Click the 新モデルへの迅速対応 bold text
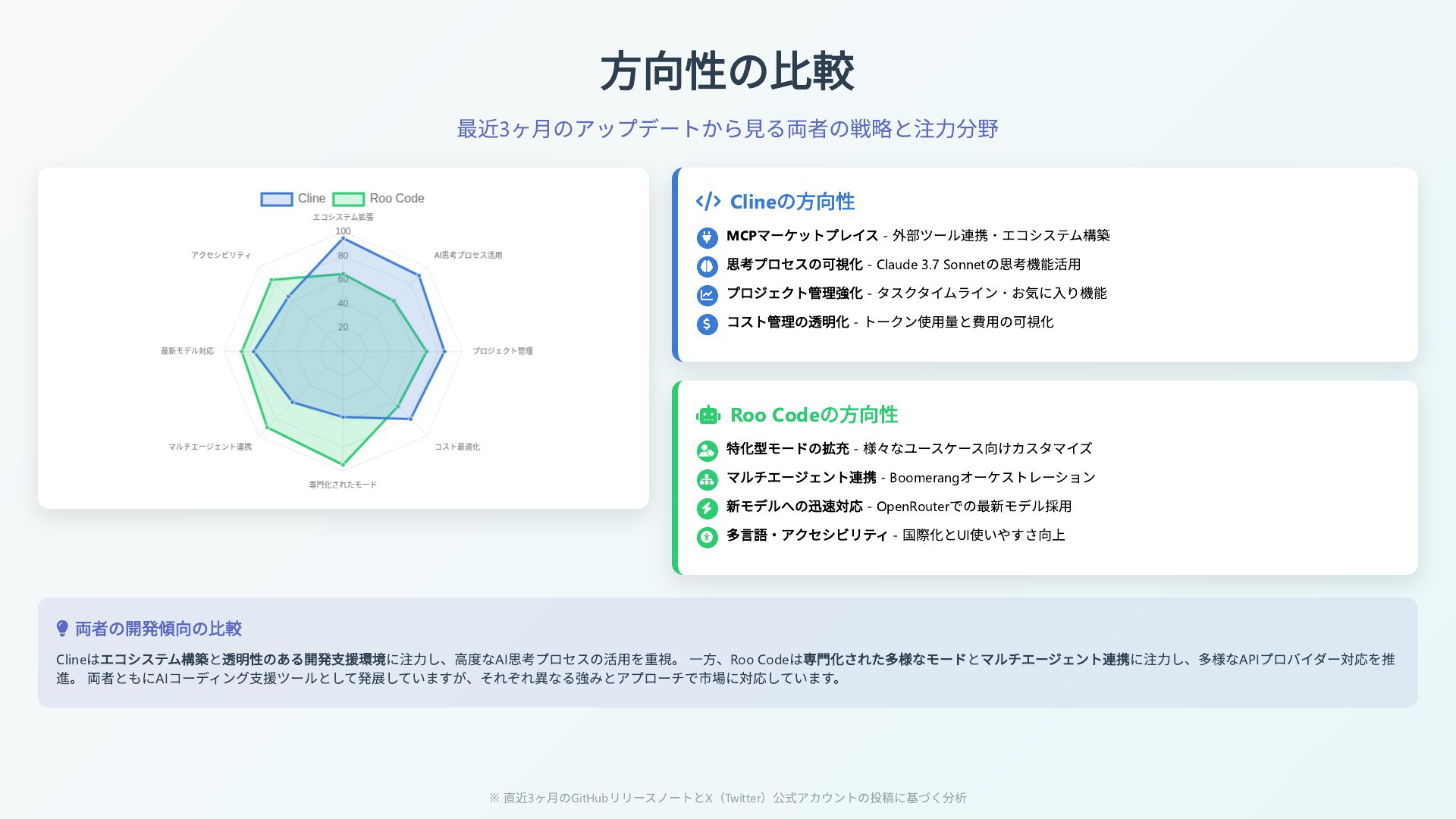 [x=795, y=507]
